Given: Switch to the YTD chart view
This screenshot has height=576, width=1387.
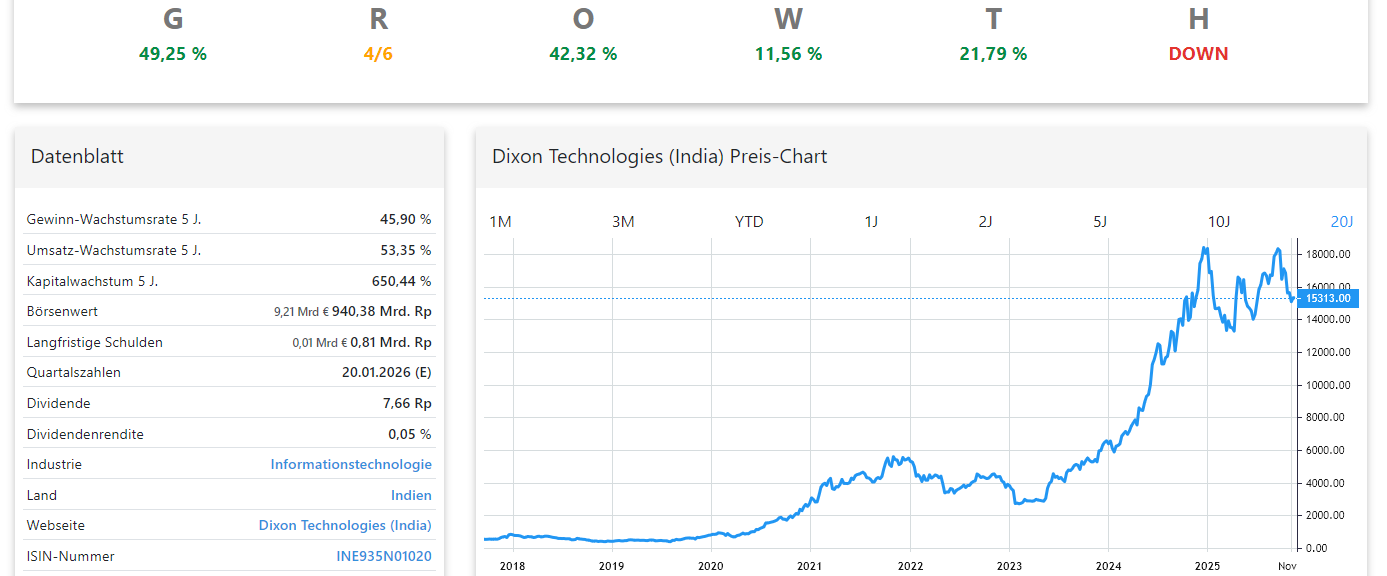Looking at the screenshot, I should tap(748, 222).
